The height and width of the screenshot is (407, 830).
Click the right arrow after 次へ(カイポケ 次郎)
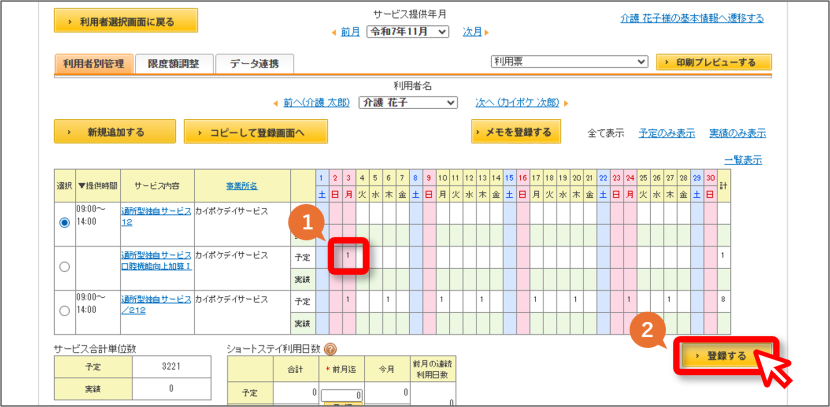tap(566, 103)
